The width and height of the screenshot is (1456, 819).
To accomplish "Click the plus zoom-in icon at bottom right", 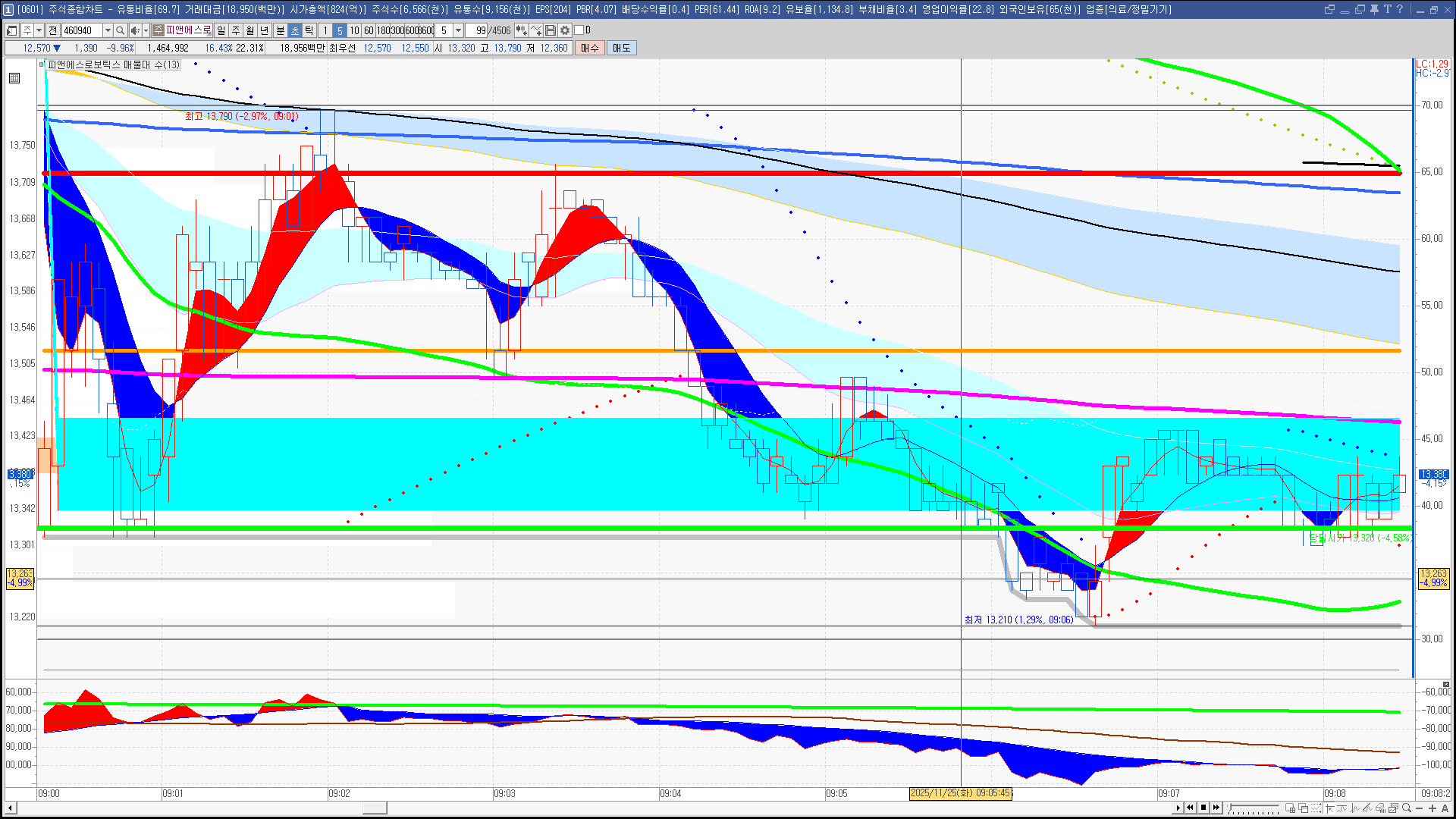I will pos(1432,808).
